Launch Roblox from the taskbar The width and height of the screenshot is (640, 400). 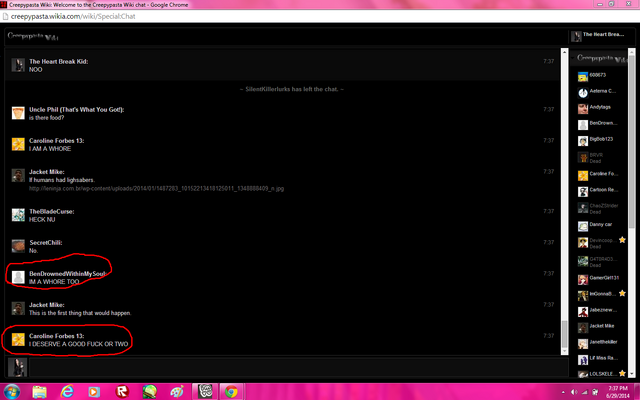click(x=122, y=392)
